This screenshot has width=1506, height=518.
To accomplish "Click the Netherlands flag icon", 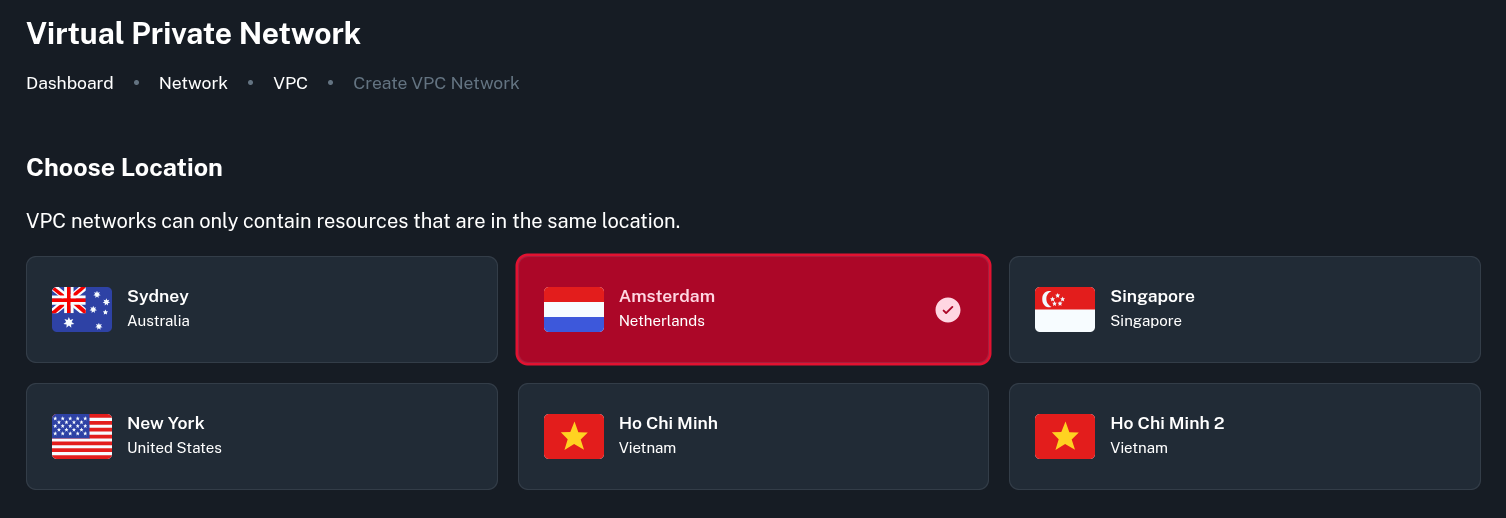I will click(x=574, y=309).
